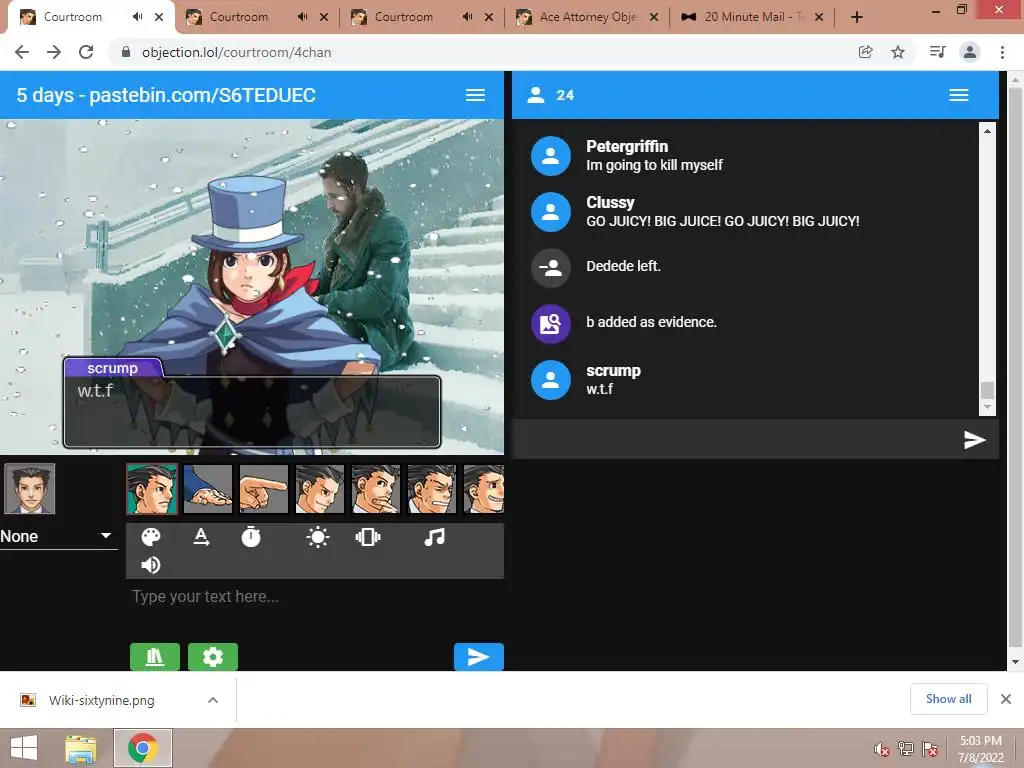Image resolution: width=1024 pixels, height=768 pixels.
Task: Open the Wiki-sixtynine.png download
Action: 102,700
